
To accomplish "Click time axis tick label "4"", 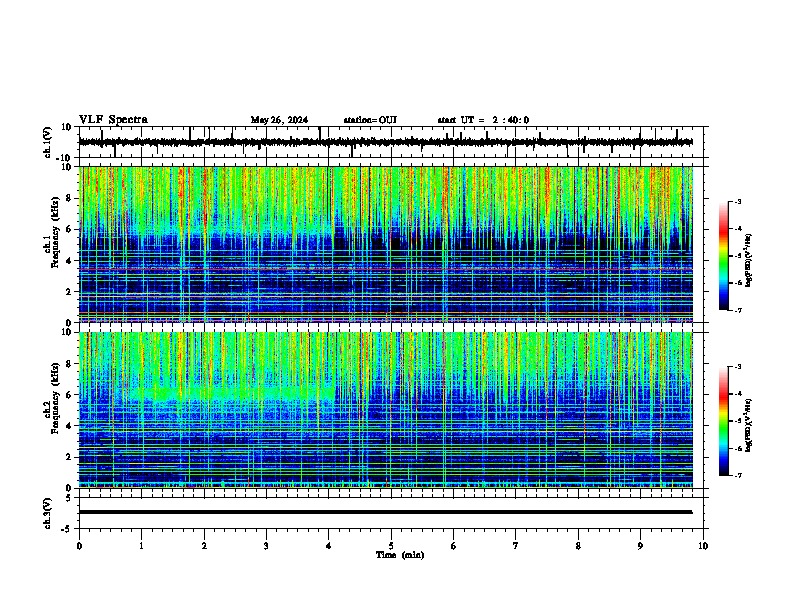I will tap(329, 546).
